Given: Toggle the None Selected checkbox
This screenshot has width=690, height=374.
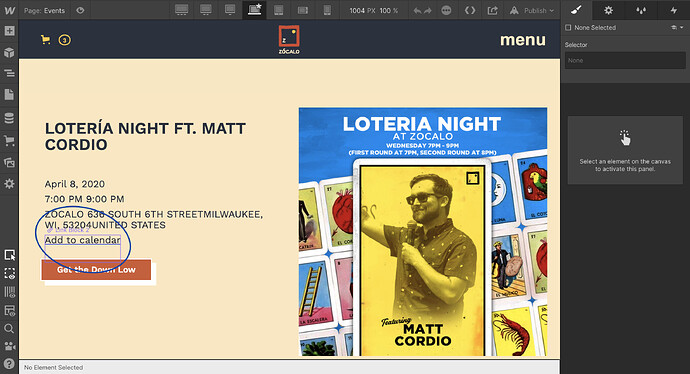Looking at the screenshot, I should (x=568, y=28).
